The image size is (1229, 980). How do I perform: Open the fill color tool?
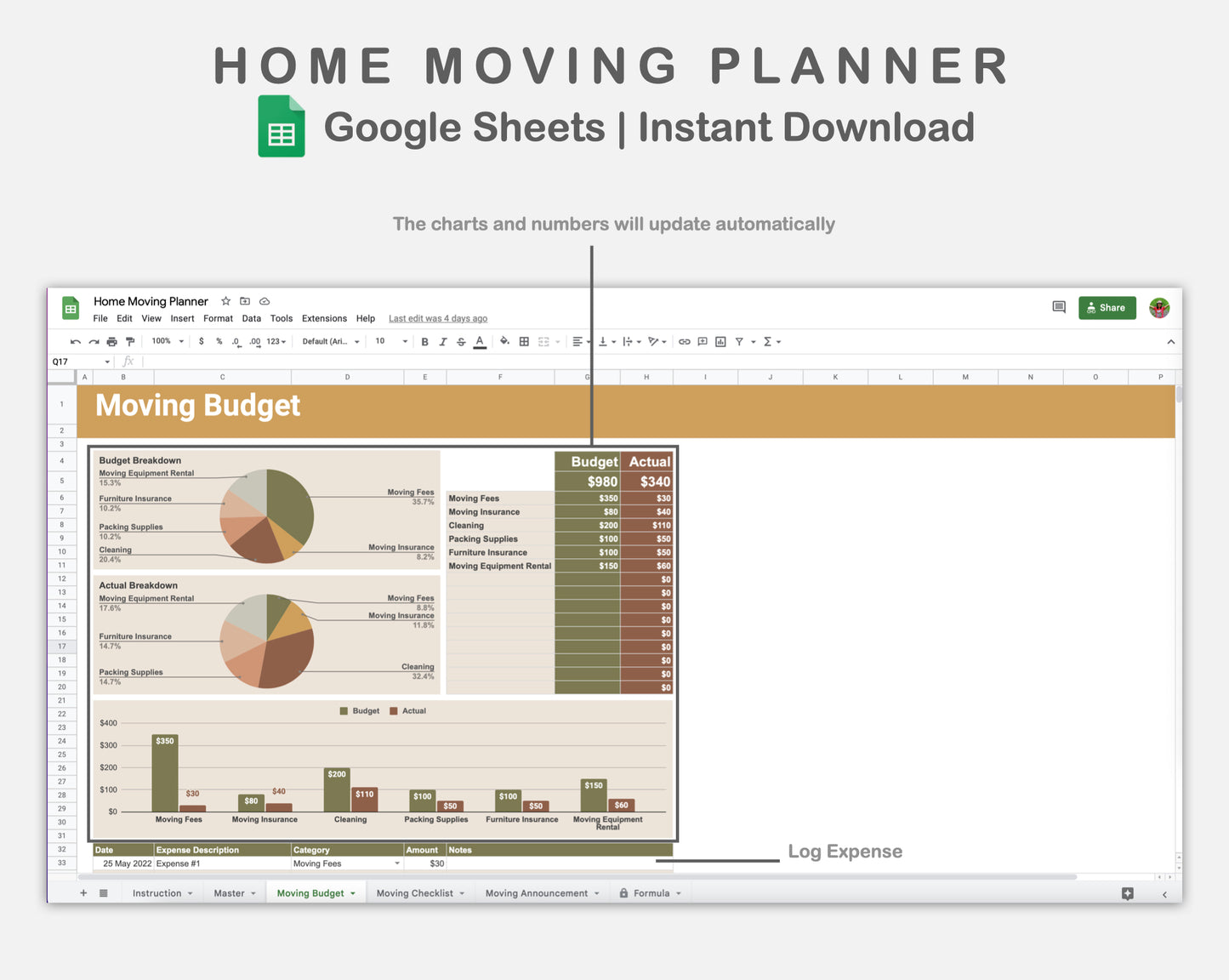[504, 341]
